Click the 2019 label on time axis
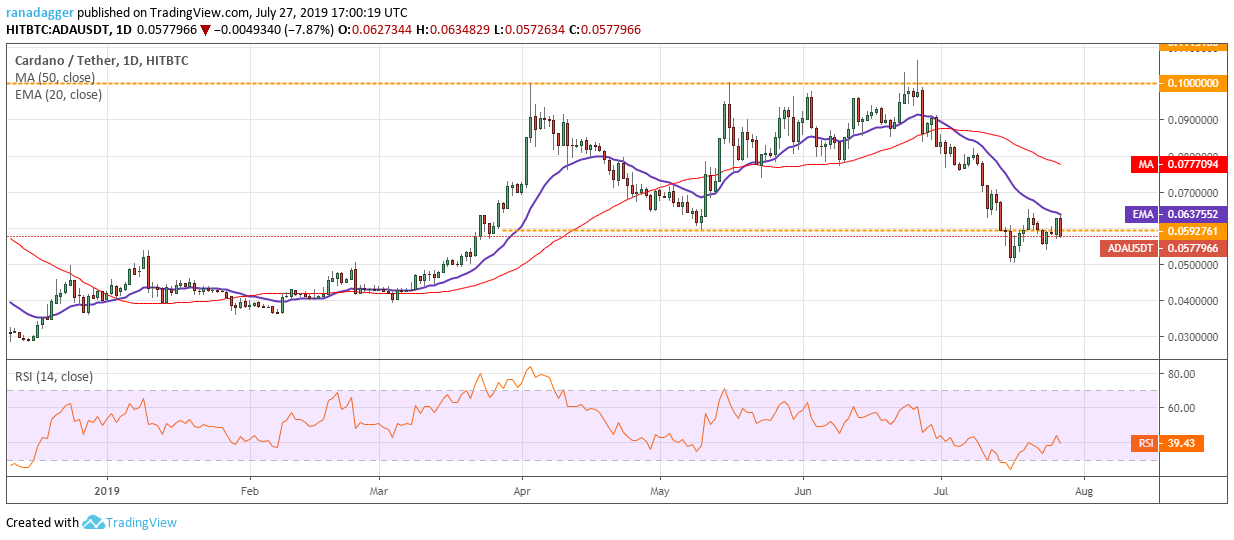 [x=106, y=491]
